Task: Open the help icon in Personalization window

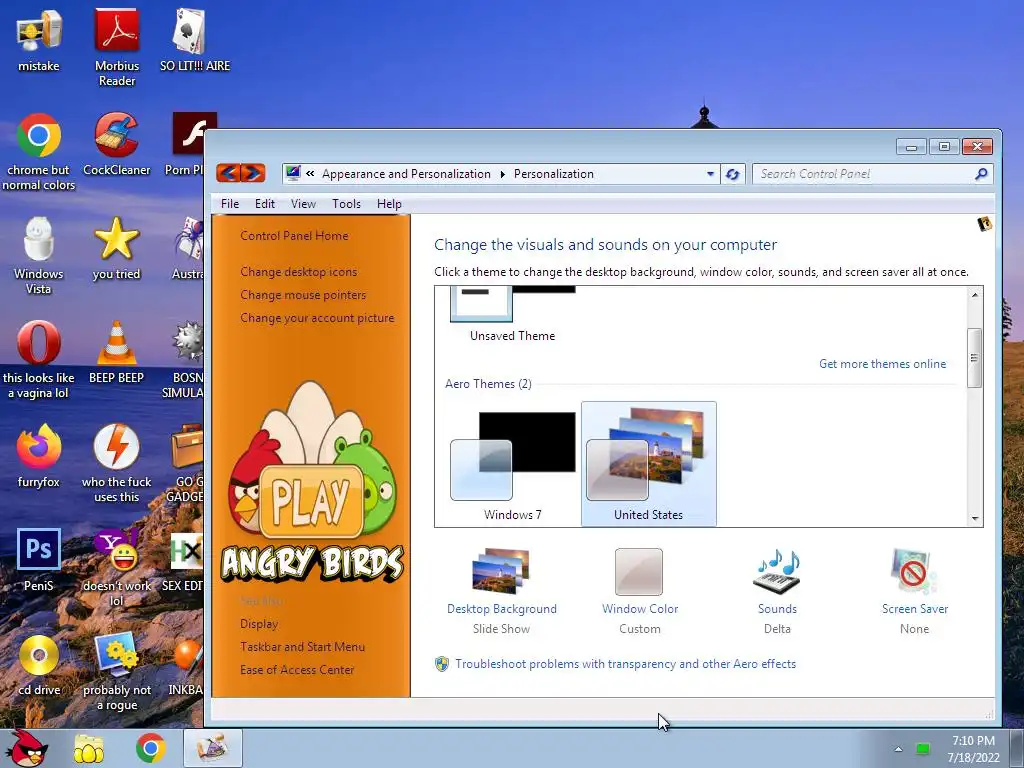Action: coord(985,224)
